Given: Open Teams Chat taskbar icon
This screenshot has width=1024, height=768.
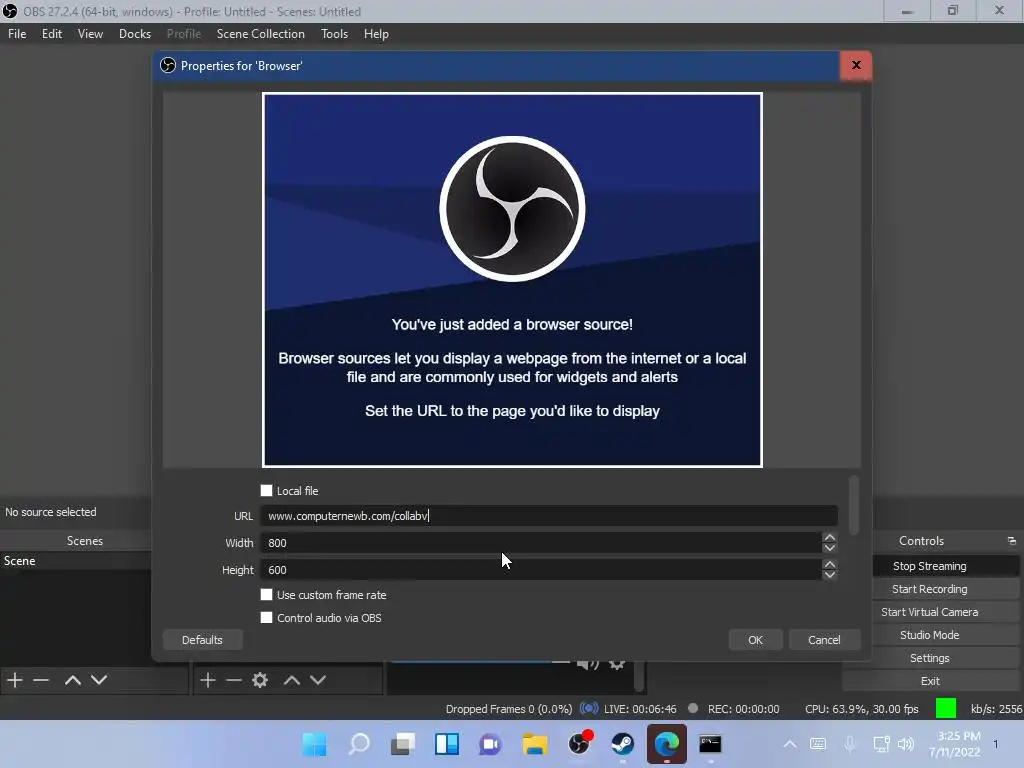Looking at the screenshot, I should click(490, 744).
